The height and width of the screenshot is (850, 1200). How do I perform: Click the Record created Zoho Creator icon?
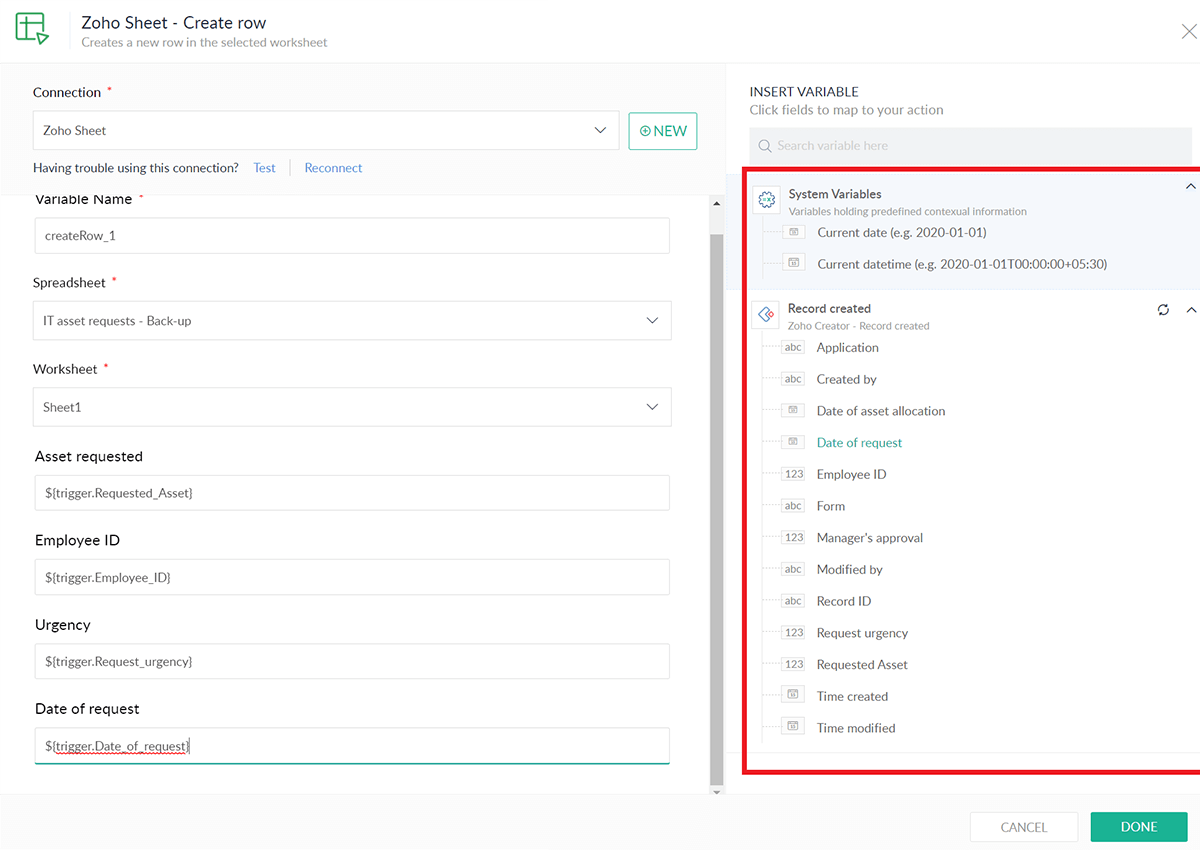click(x=766, y=314)
